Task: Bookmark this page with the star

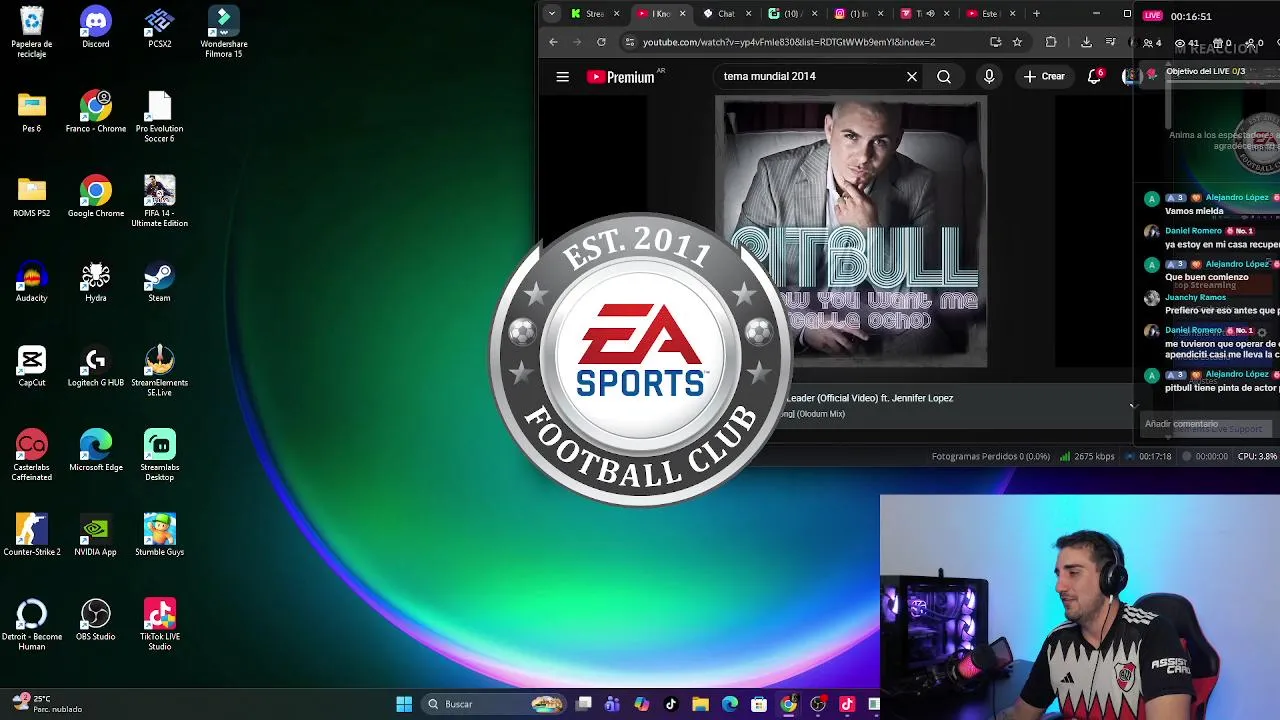Action: click(1017, 42)
